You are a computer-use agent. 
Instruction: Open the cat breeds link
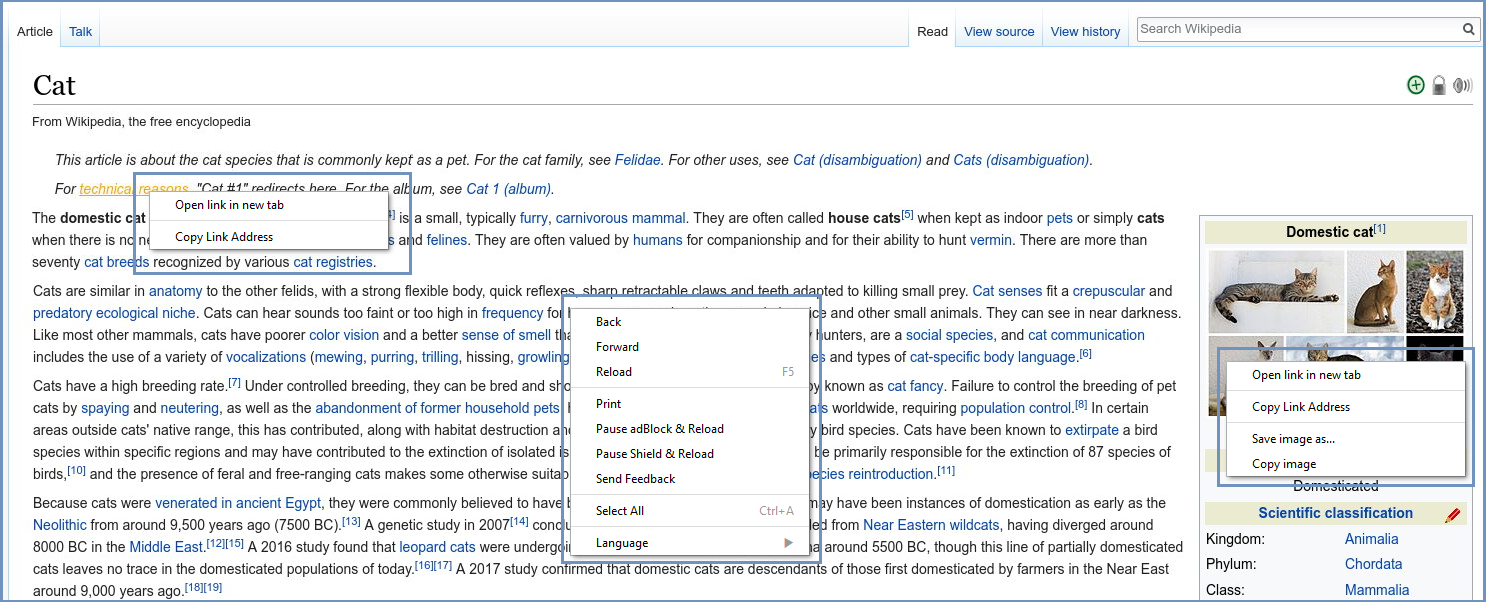click(116, 262)
